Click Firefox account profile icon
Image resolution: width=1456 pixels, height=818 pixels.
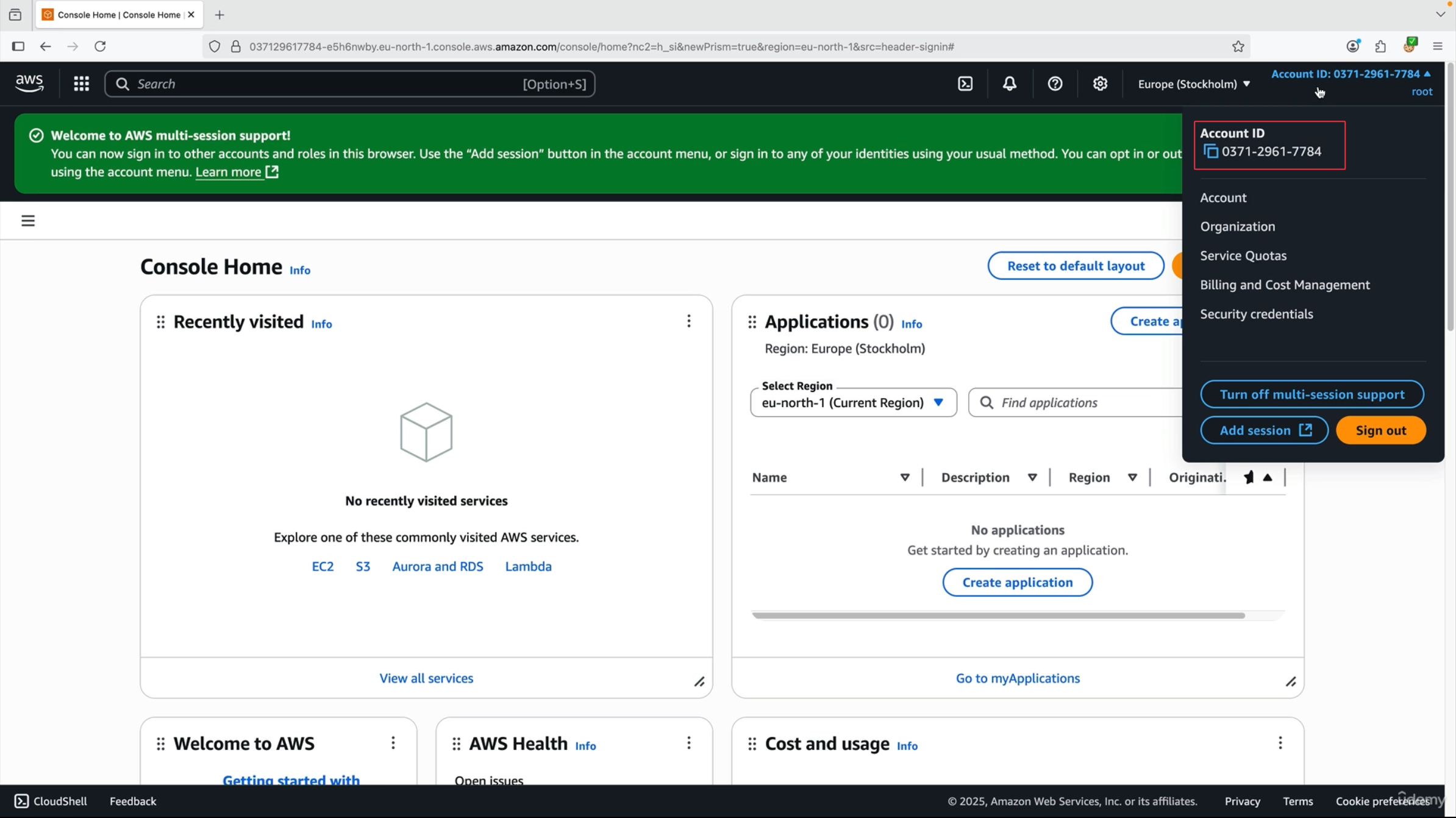point(1353,46)
